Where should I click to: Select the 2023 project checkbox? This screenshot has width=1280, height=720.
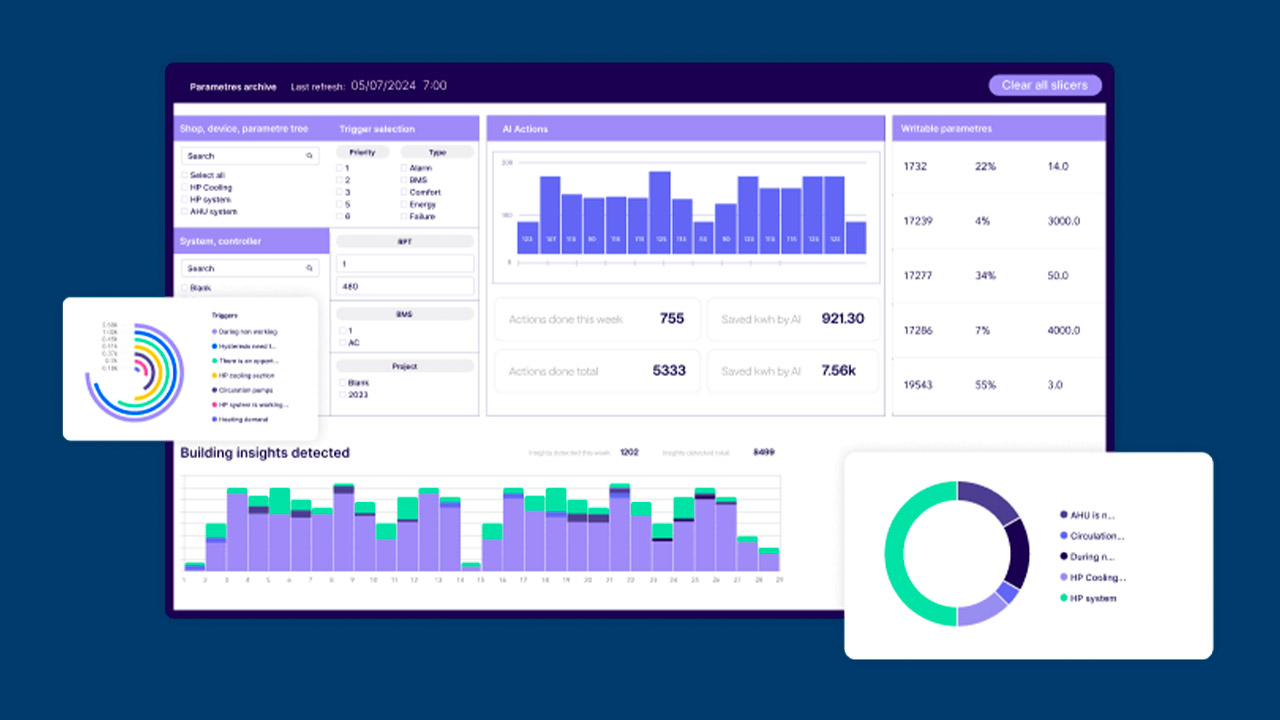(341, 395)
